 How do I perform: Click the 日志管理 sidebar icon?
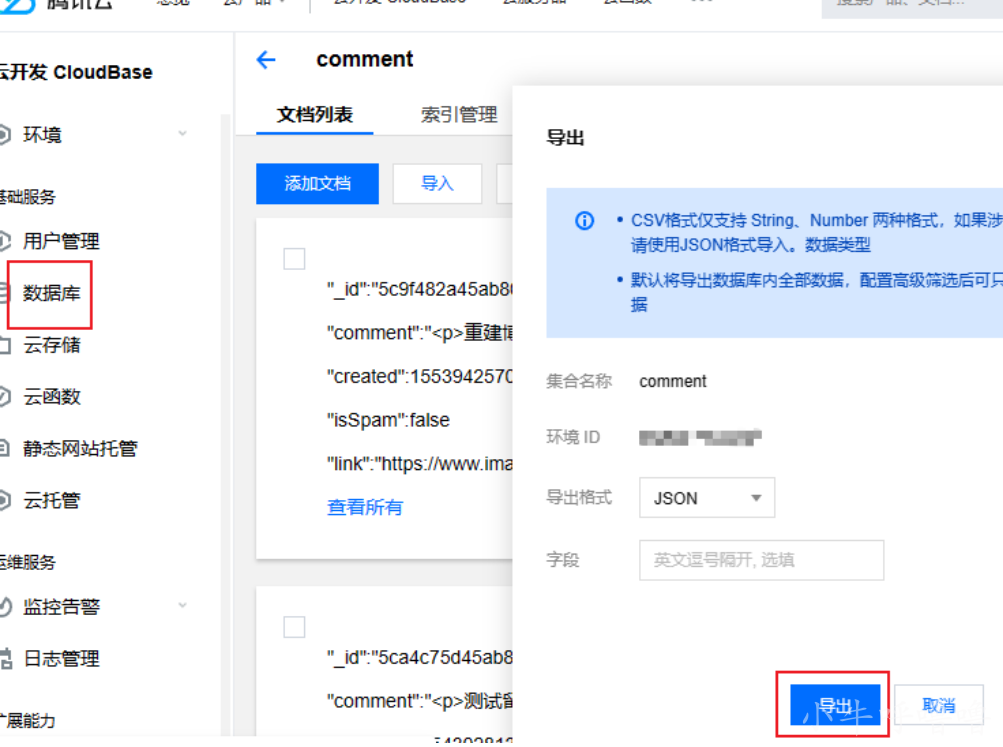(5, 659)
